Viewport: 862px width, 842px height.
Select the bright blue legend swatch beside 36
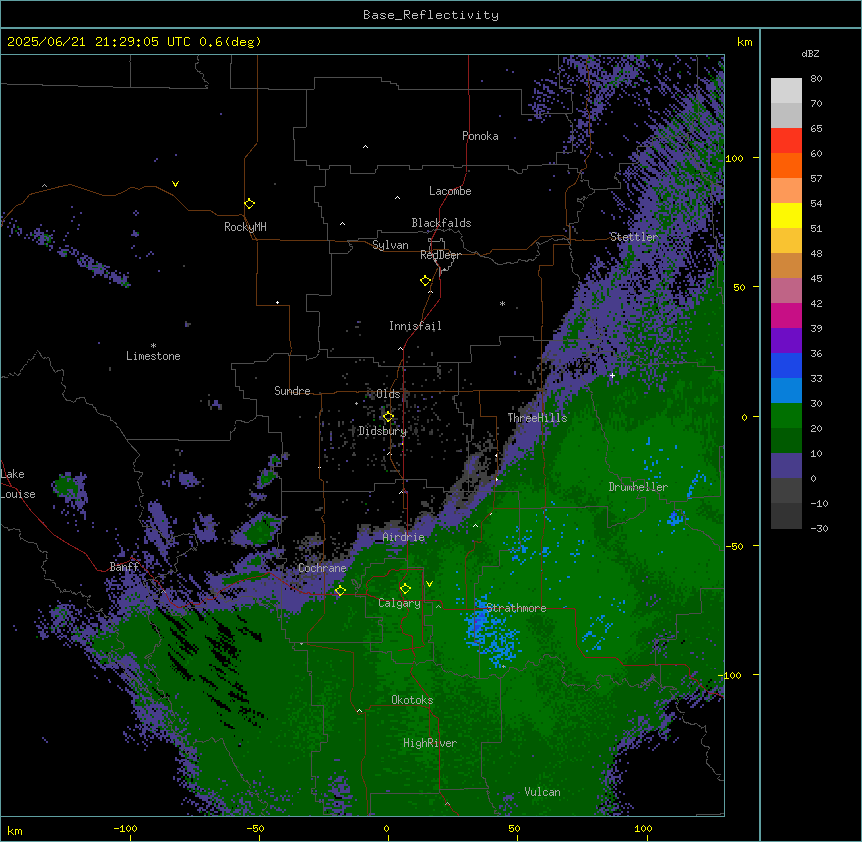tap(786, 366)
